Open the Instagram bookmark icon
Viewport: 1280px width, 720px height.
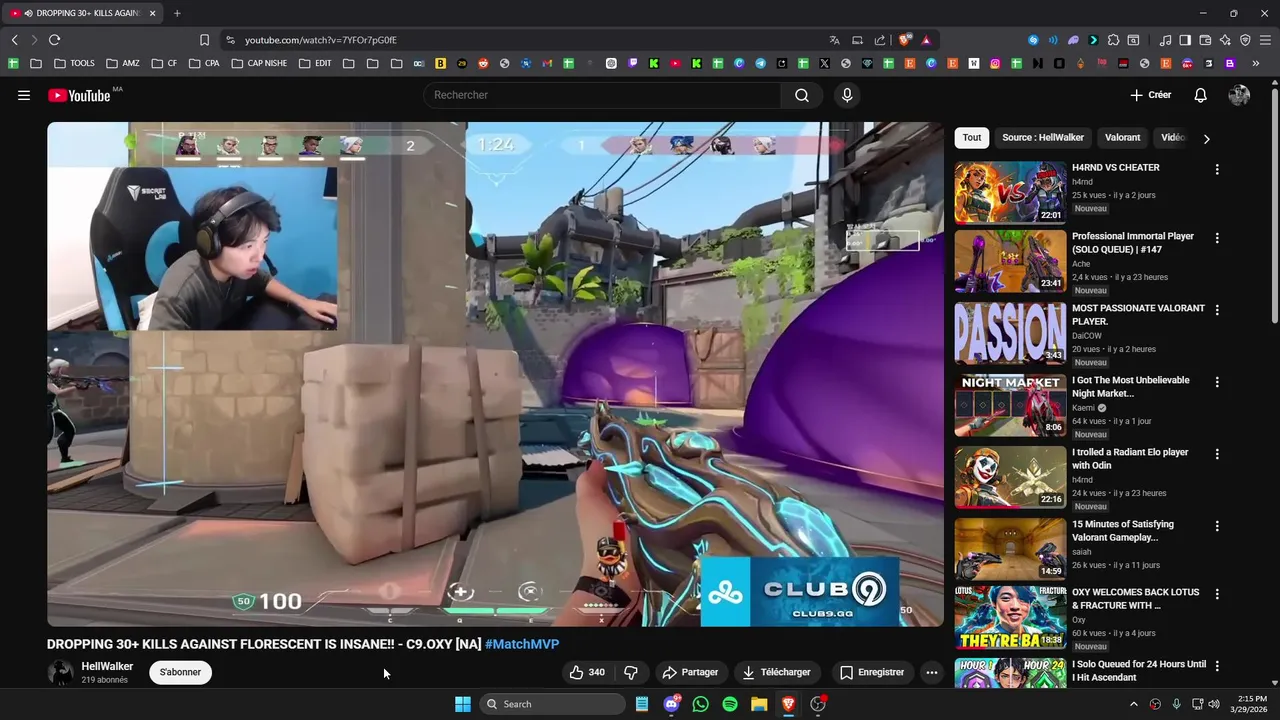coord(995,63)
